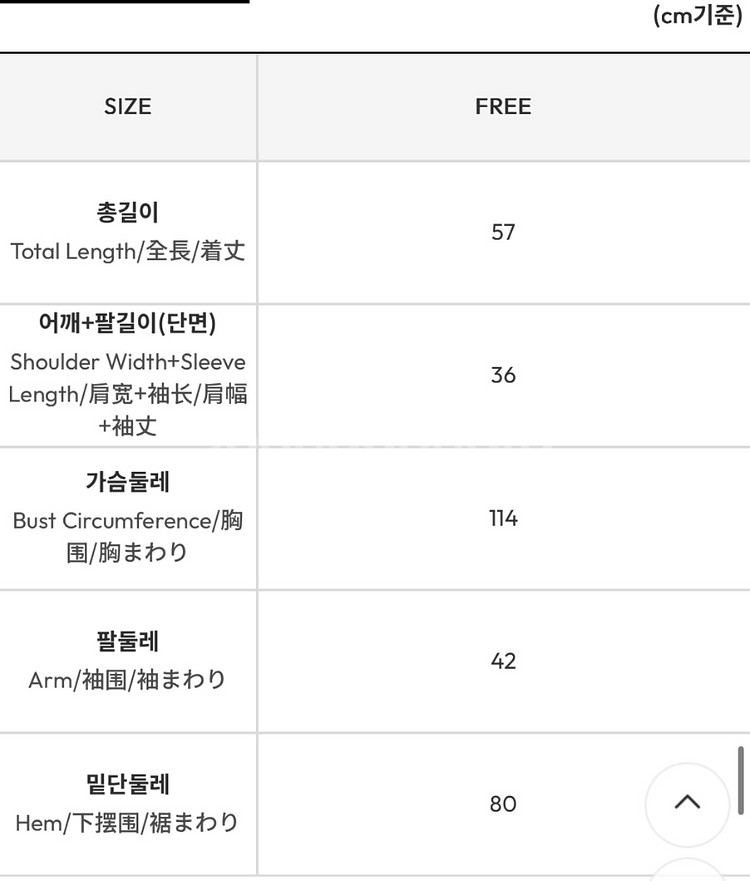
Task: Click the Hem circumference value 80
Action: pyautogui.click(x=503, y=804)
